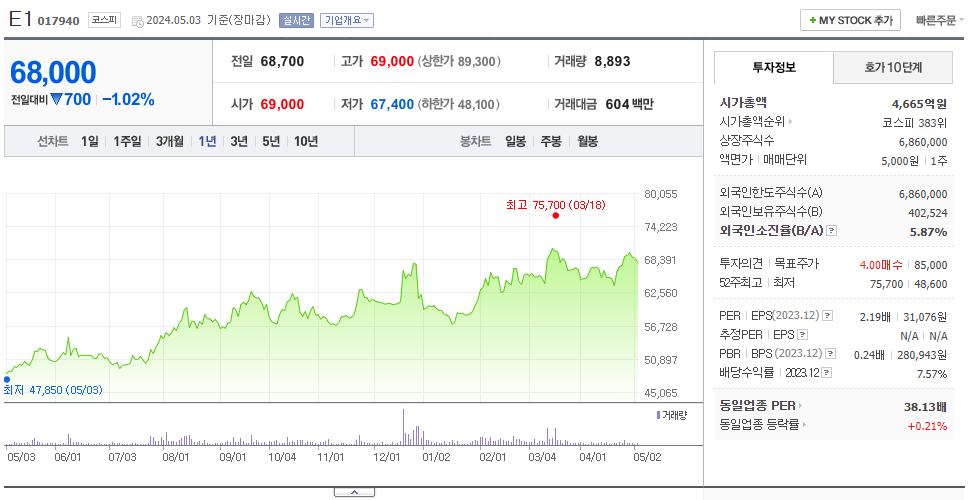Click the 4.00매수 investment opinion value
The height and width of the screenshot is (500, 968).
click(880, 265)
